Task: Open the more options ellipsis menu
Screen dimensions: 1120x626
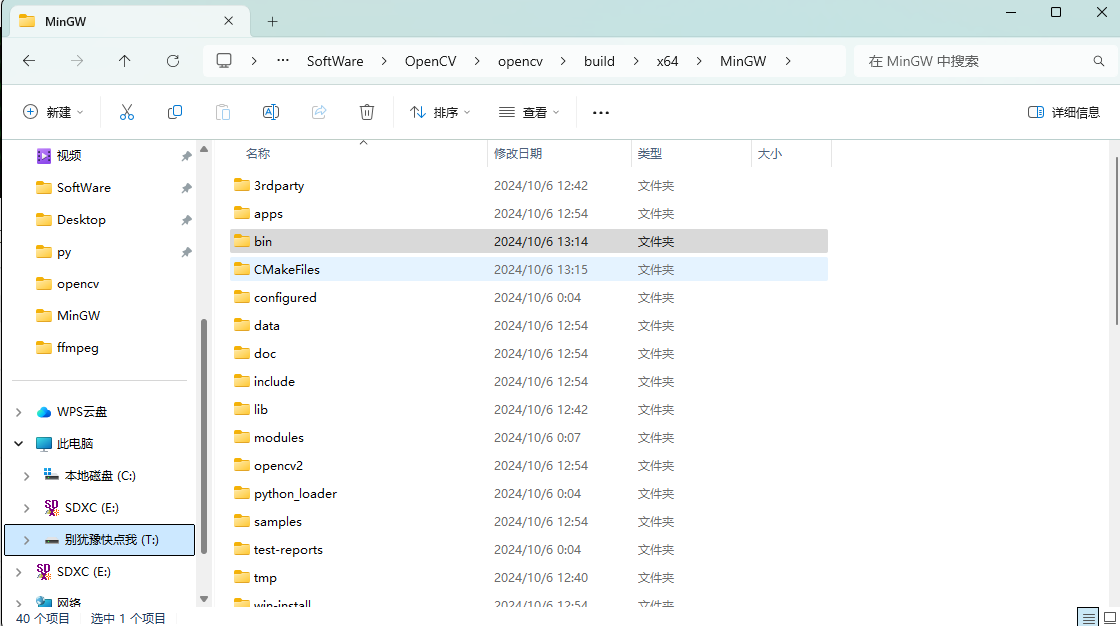Action: pos(601,113)
